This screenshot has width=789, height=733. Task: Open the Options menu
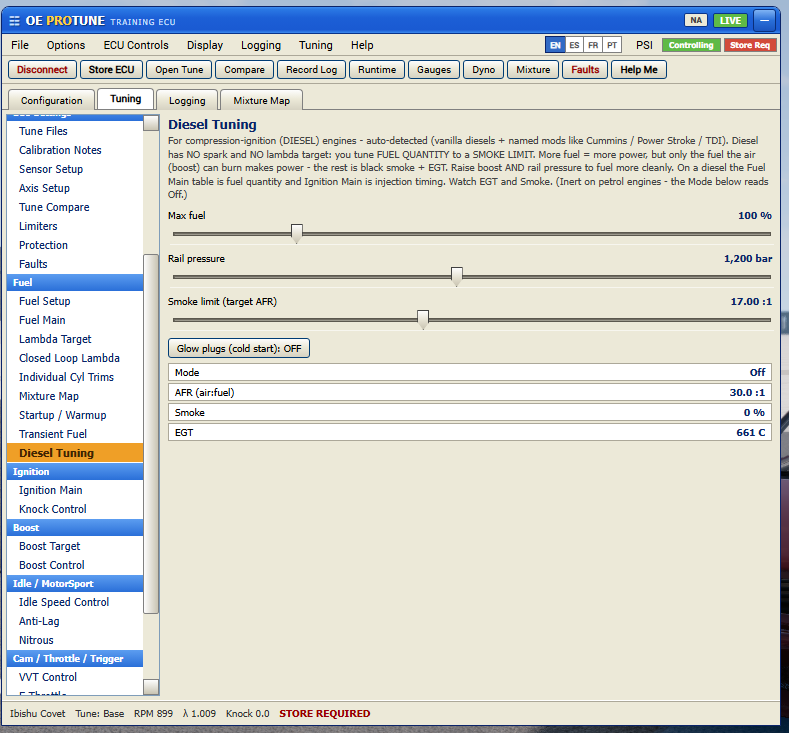(x=66, y=45)
